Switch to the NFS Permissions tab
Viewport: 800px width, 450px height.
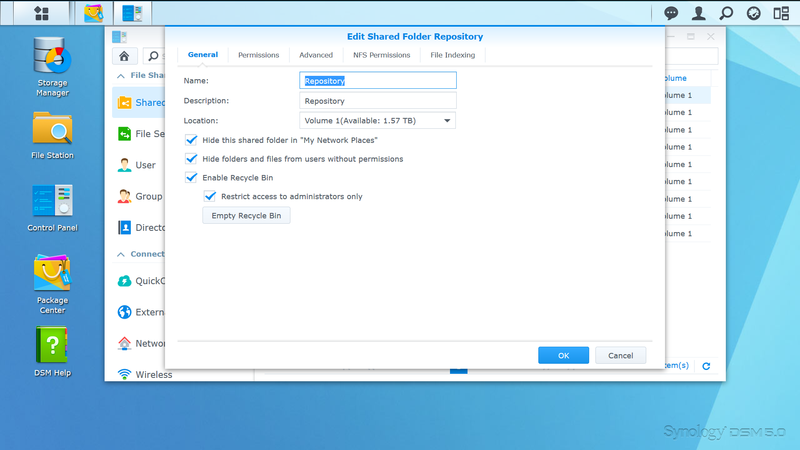382,55
